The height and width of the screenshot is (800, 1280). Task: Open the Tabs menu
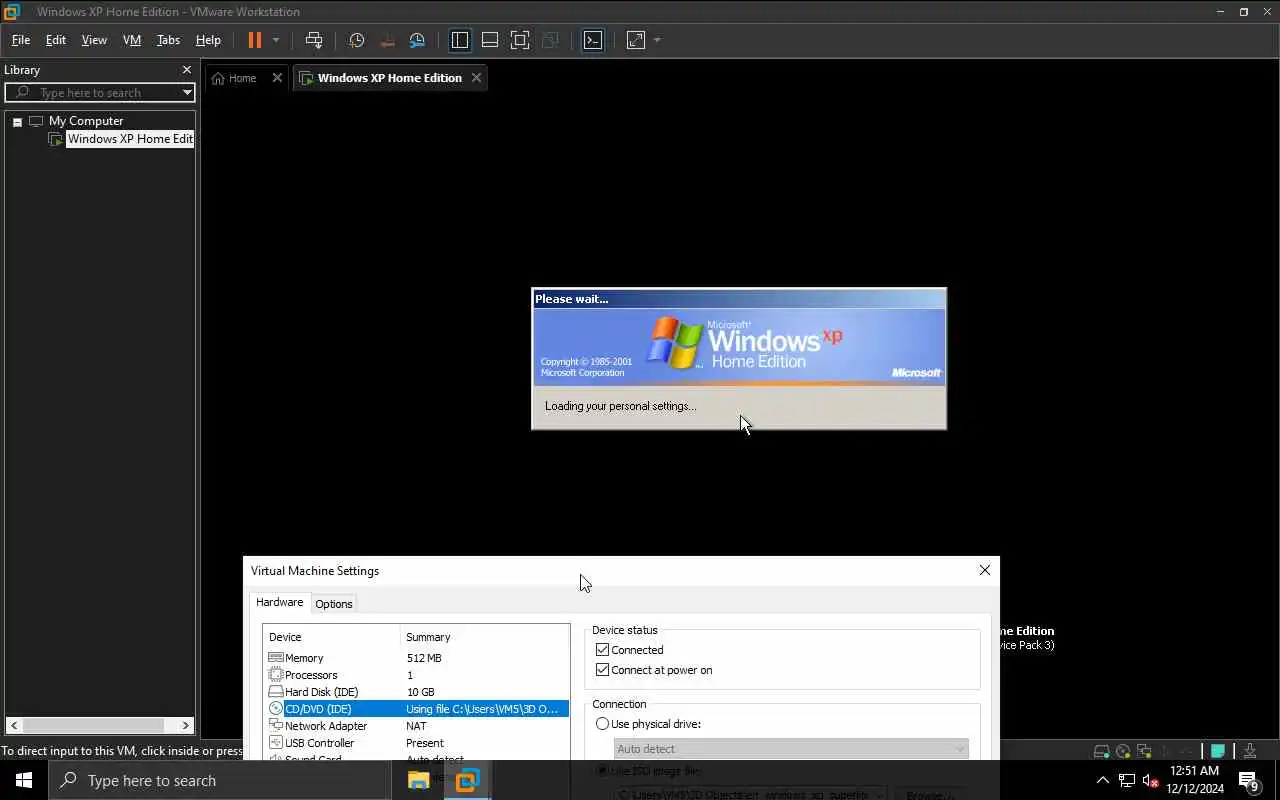168,40
